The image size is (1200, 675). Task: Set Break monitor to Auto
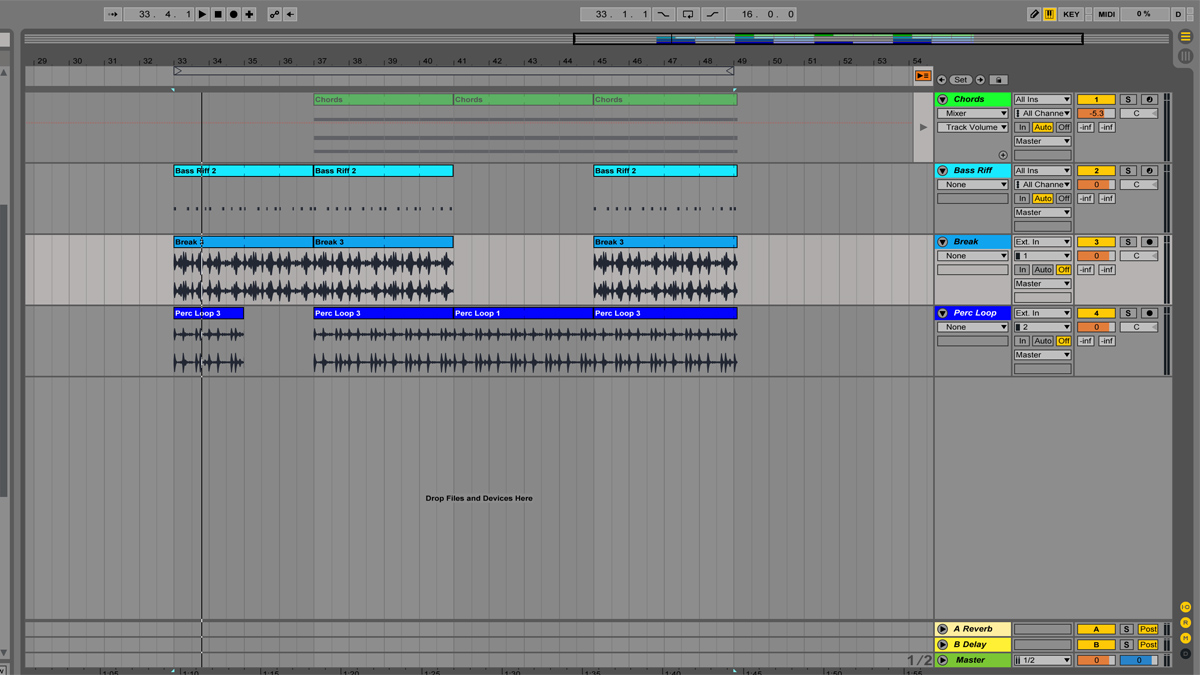1043,270
